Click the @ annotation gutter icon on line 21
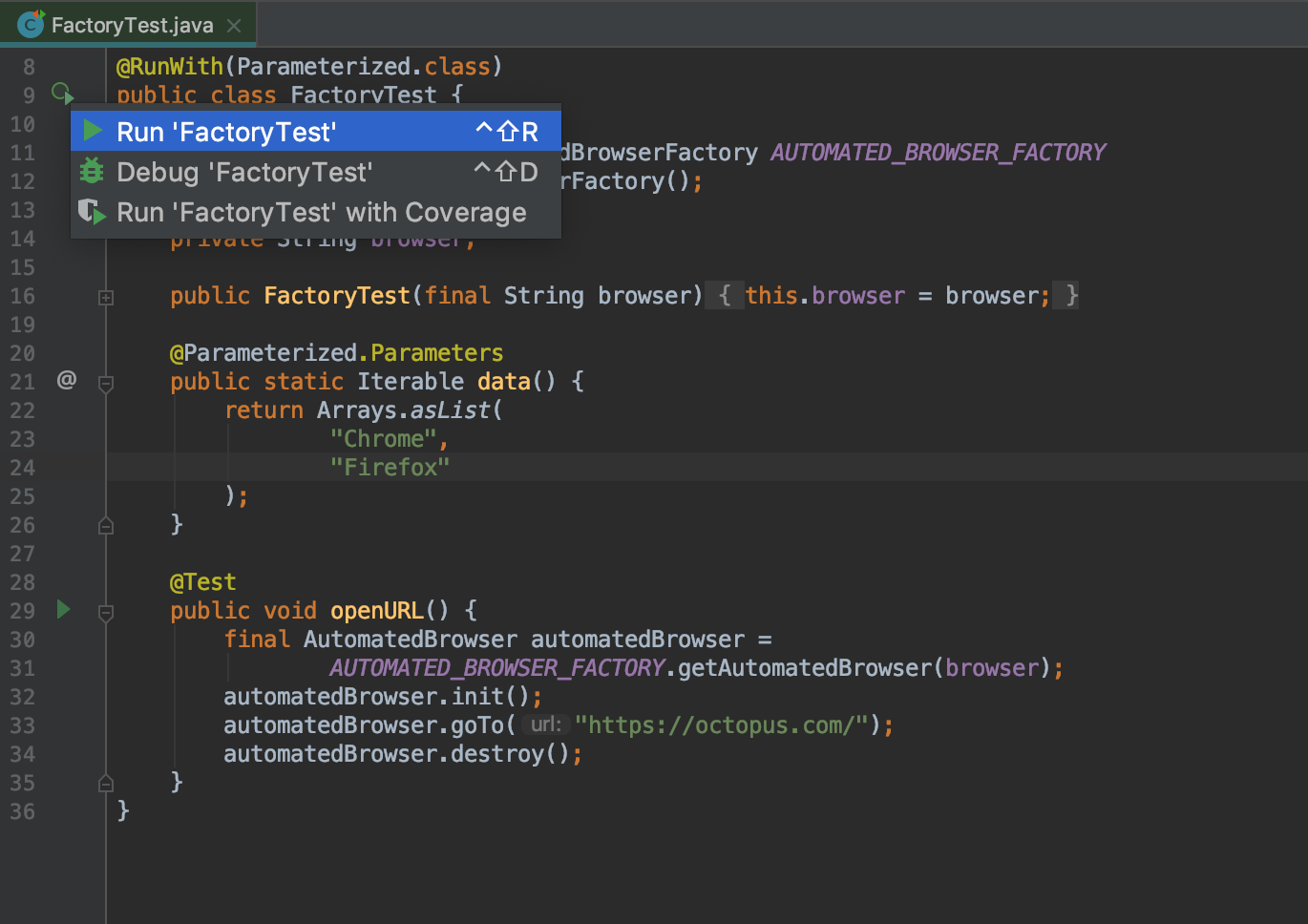The width and height of the screenshot is (1308, 924). point(66,380)
